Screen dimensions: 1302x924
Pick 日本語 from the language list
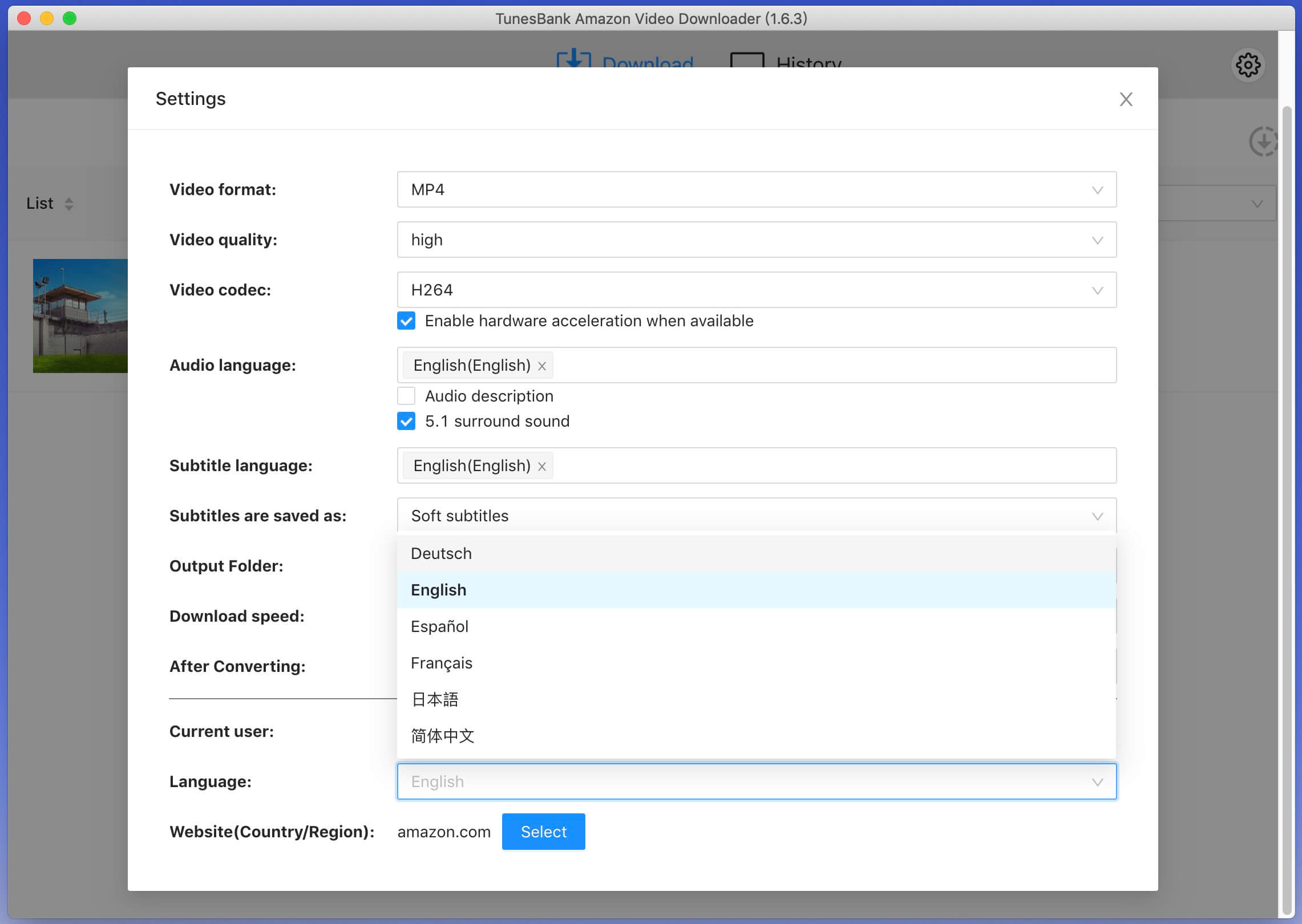click(757, 699)
